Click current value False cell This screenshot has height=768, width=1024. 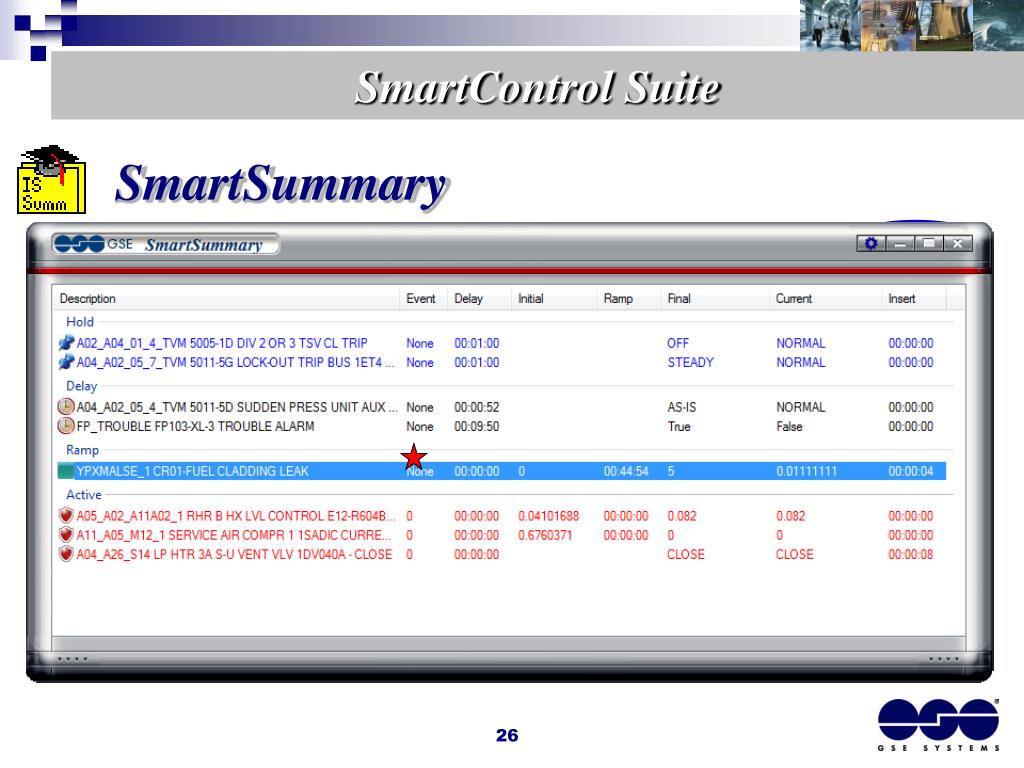coord(789,426)
